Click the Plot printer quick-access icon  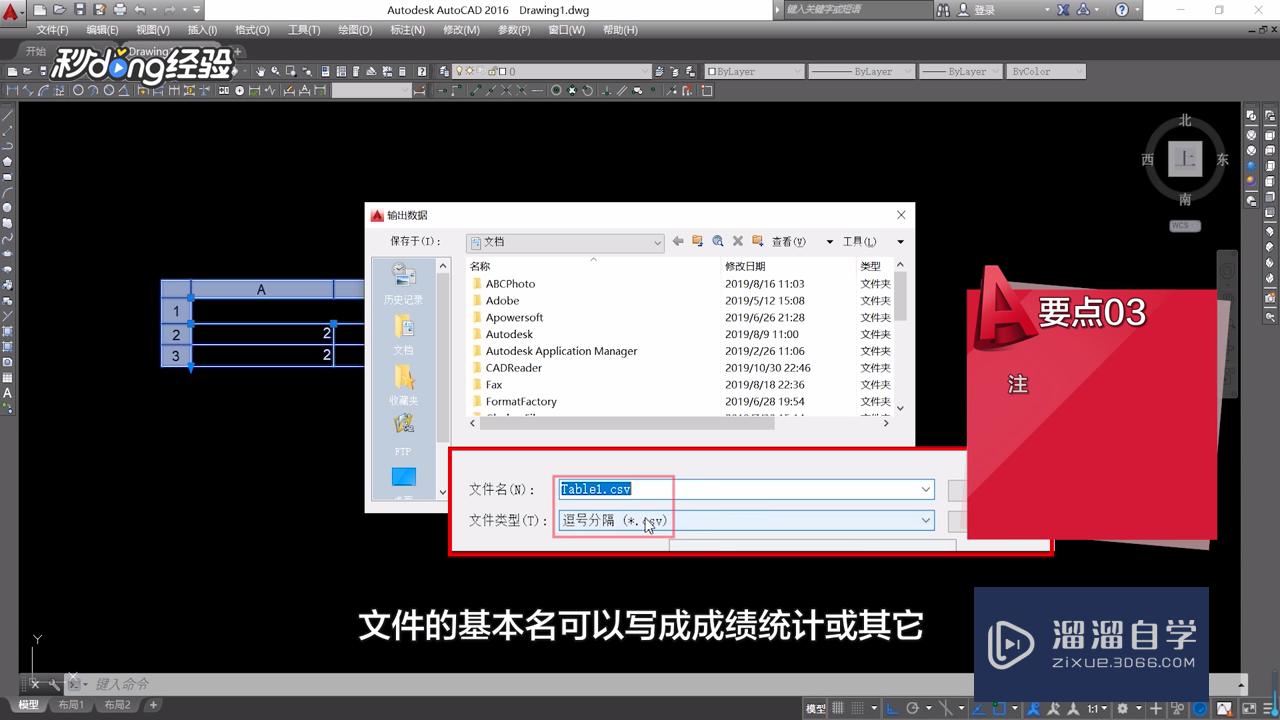point(119,9)
